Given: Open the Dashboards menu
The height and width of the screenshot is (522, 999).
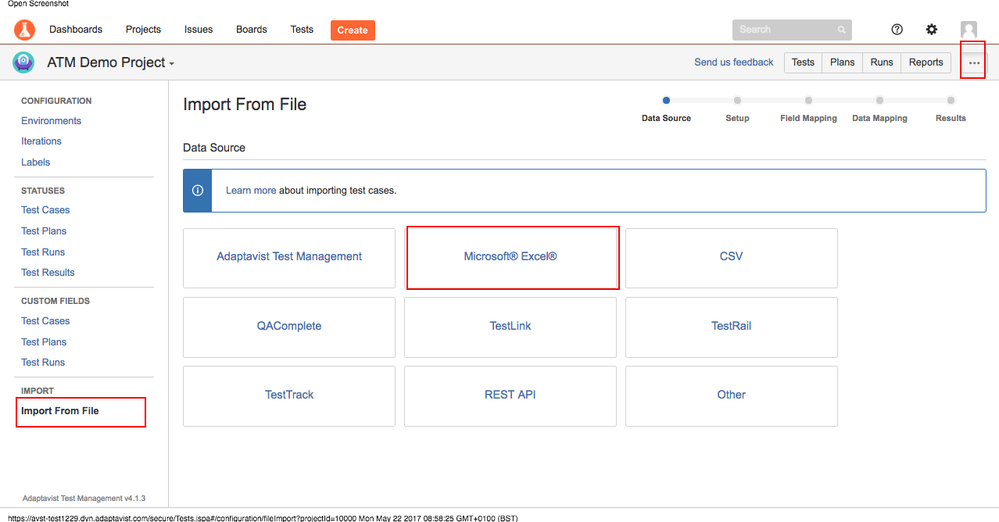Looking at the screenshot, I should tap(76, 29).
